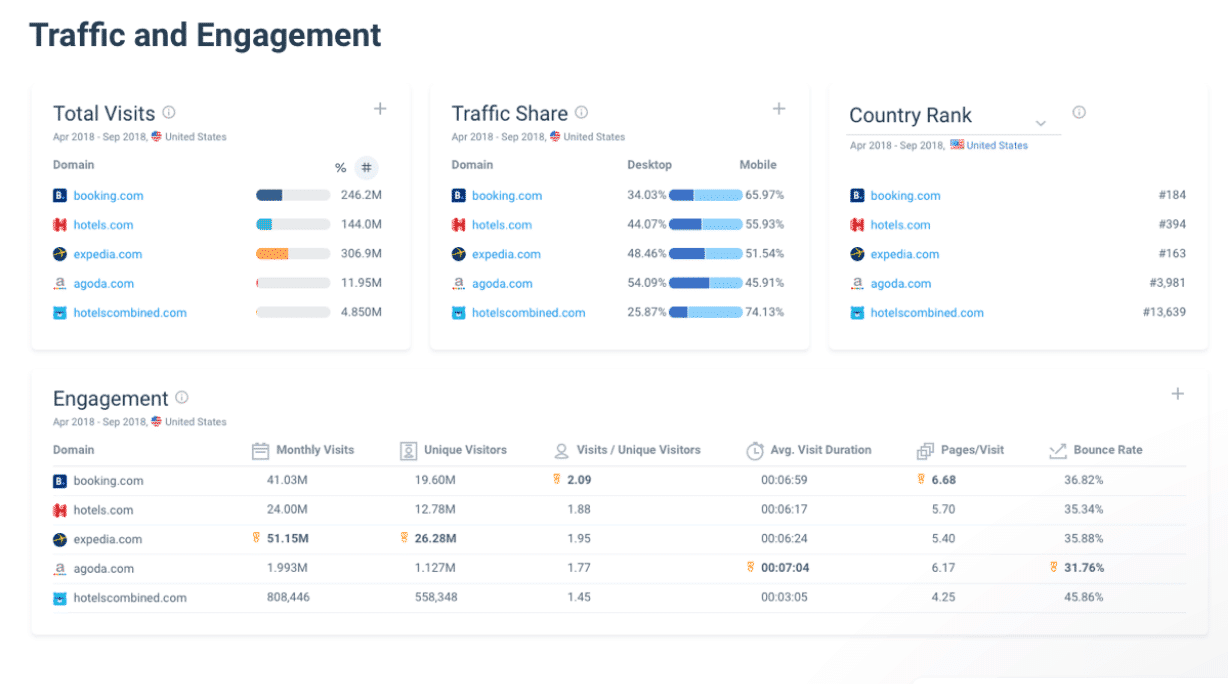
Task: Select the 306.9M expedia.com visits value
Action: point(361,254)
